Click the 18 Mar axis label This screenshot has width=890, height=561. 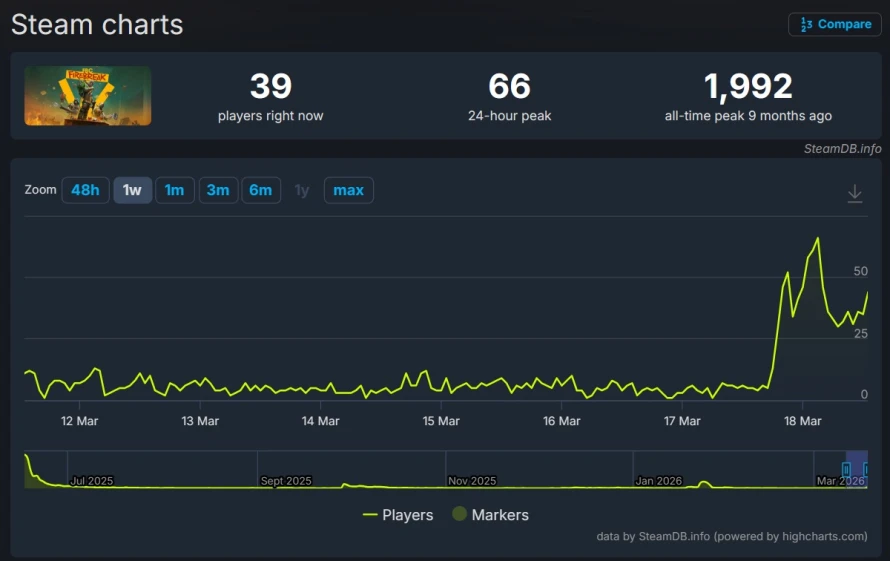pos(803,421)
